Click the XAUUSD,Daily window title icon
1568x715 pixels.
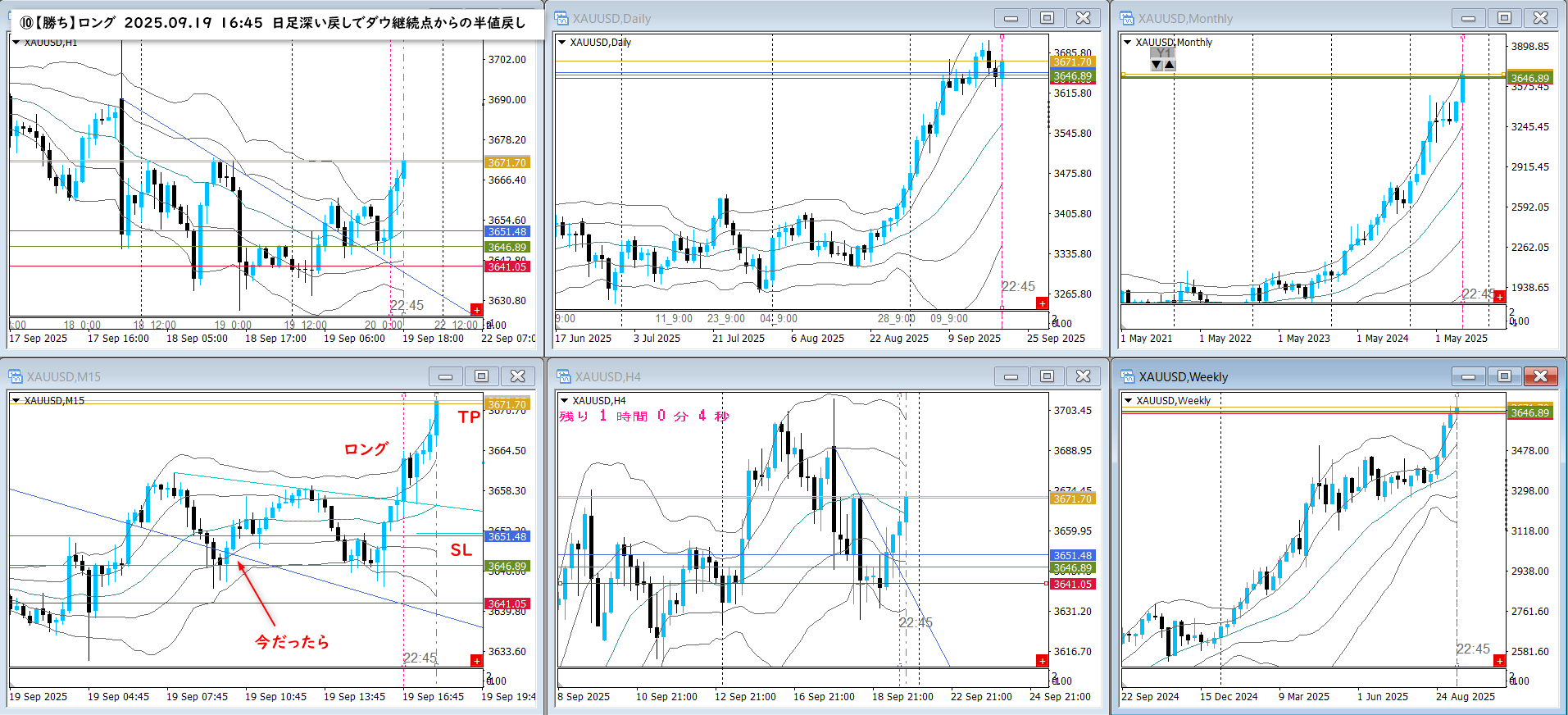click(x=562, y=18)
